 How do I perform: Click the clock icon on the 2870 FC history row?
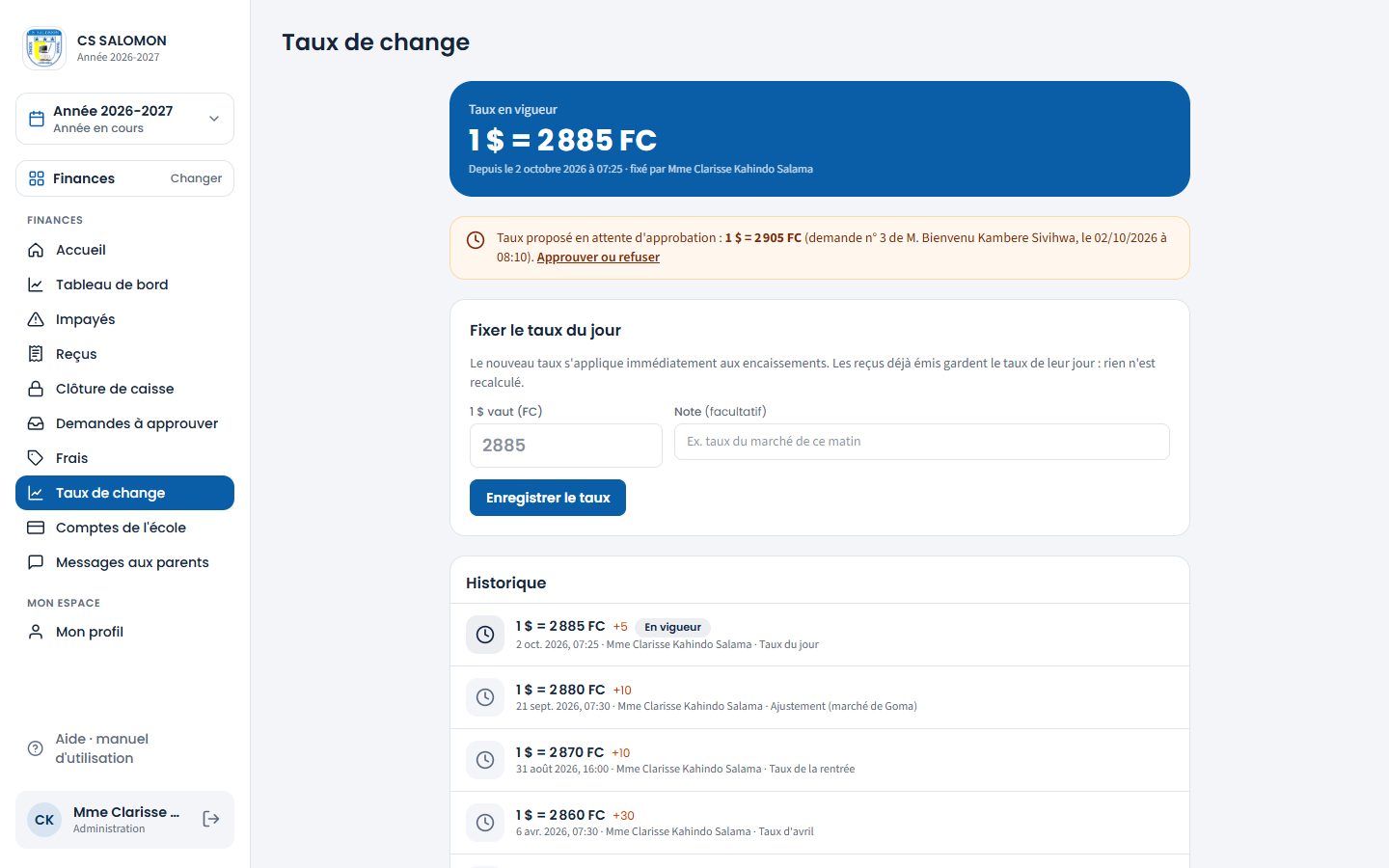(x=485, y=760)
